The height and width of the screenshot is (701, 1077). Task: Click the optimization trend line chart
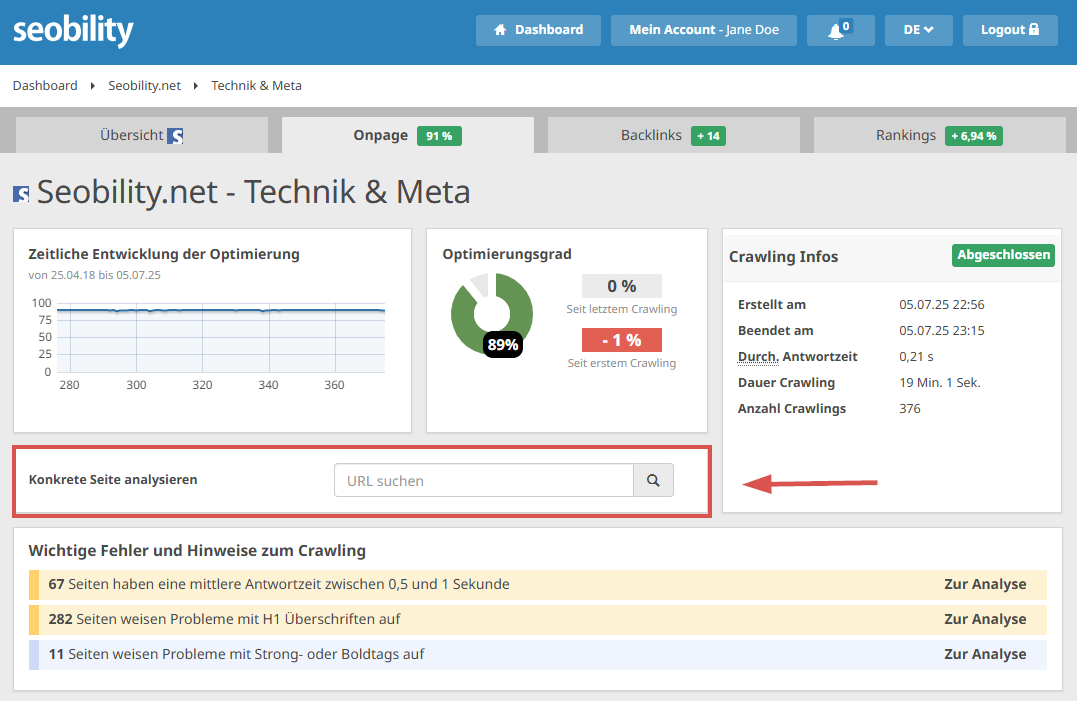coord(220,338)
